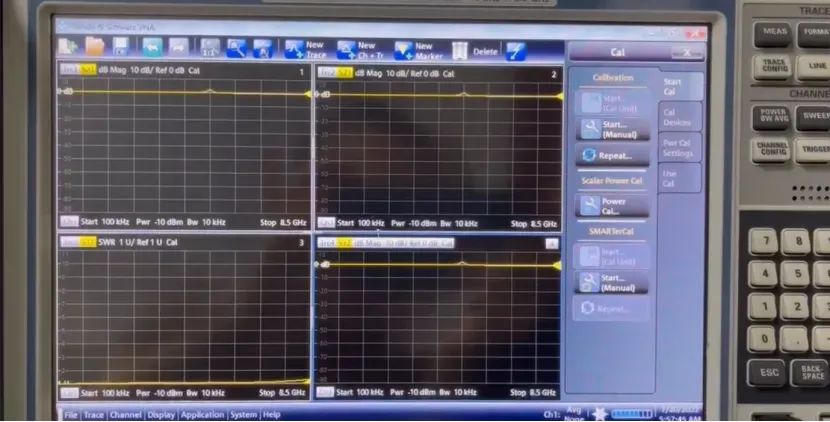Click the diagram number 2 label
This screenshot has width=830, height=422.
click(554, 75)
